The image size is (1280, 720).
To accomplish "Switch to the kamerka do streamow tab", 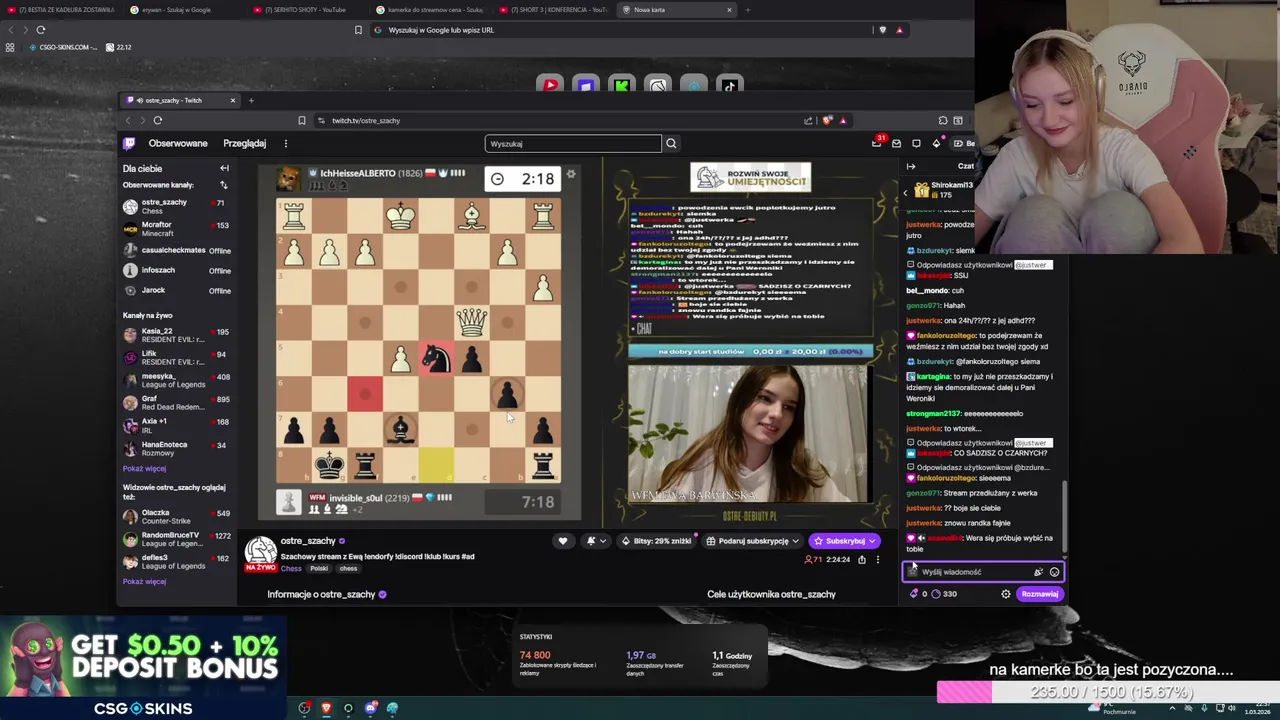I will [x=428, y=10].
